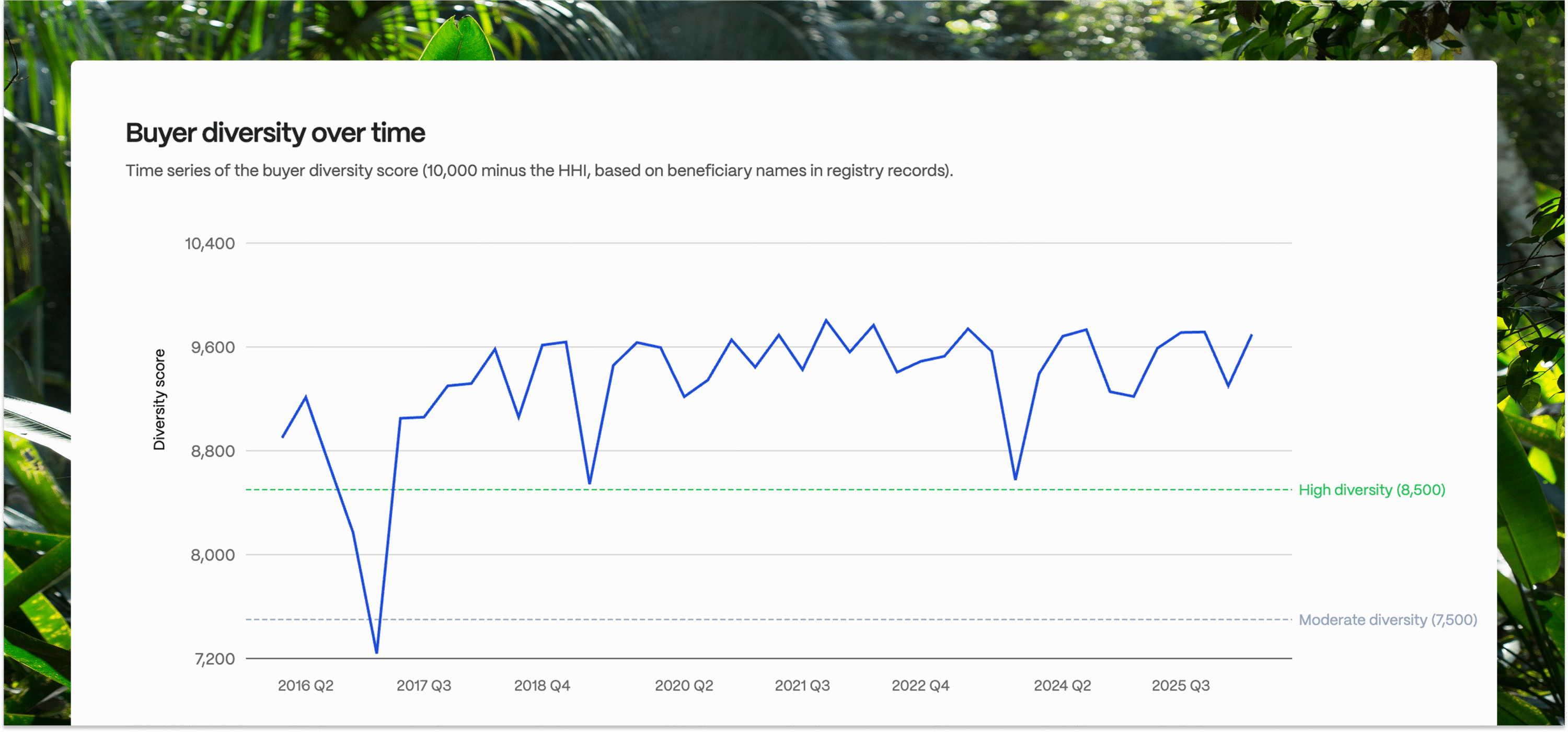Click the 2025 Q3 axis label
This screenshot has width=1568, height=744.
coord(1180,685)
